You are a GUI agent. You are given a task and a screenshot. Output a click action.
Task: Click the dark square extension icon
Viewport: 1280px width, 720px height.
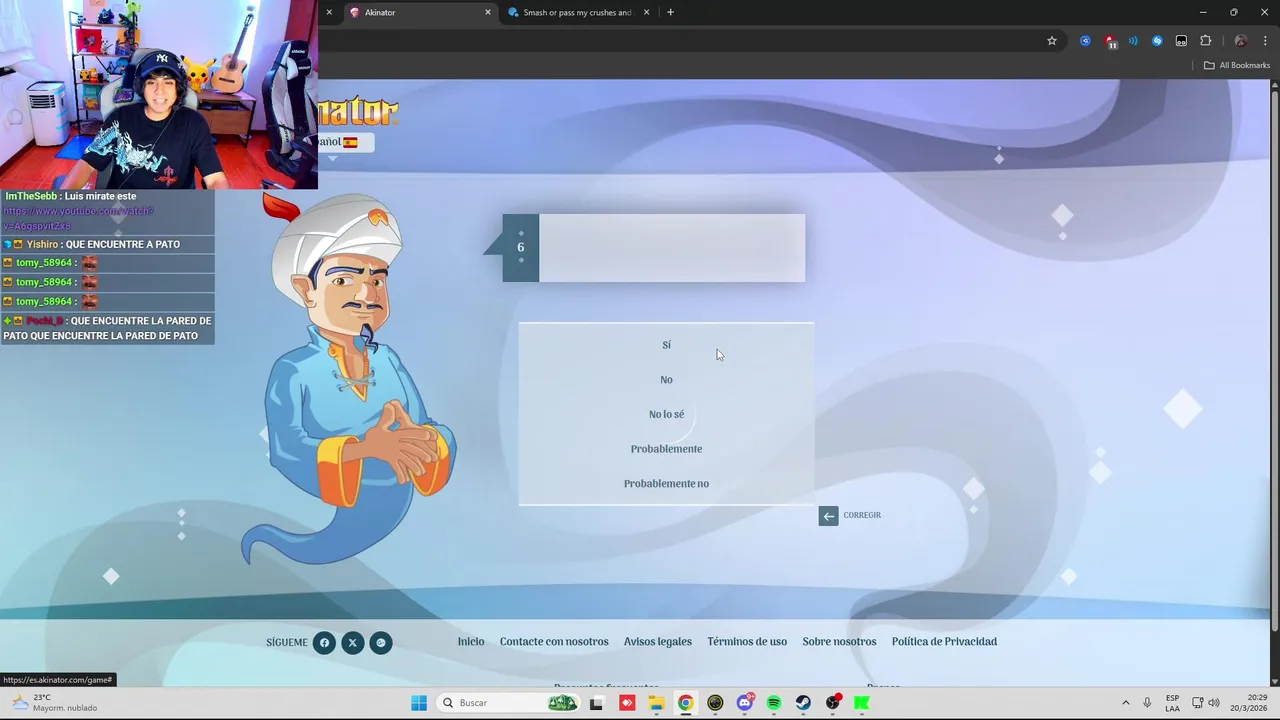point(1181,41)
